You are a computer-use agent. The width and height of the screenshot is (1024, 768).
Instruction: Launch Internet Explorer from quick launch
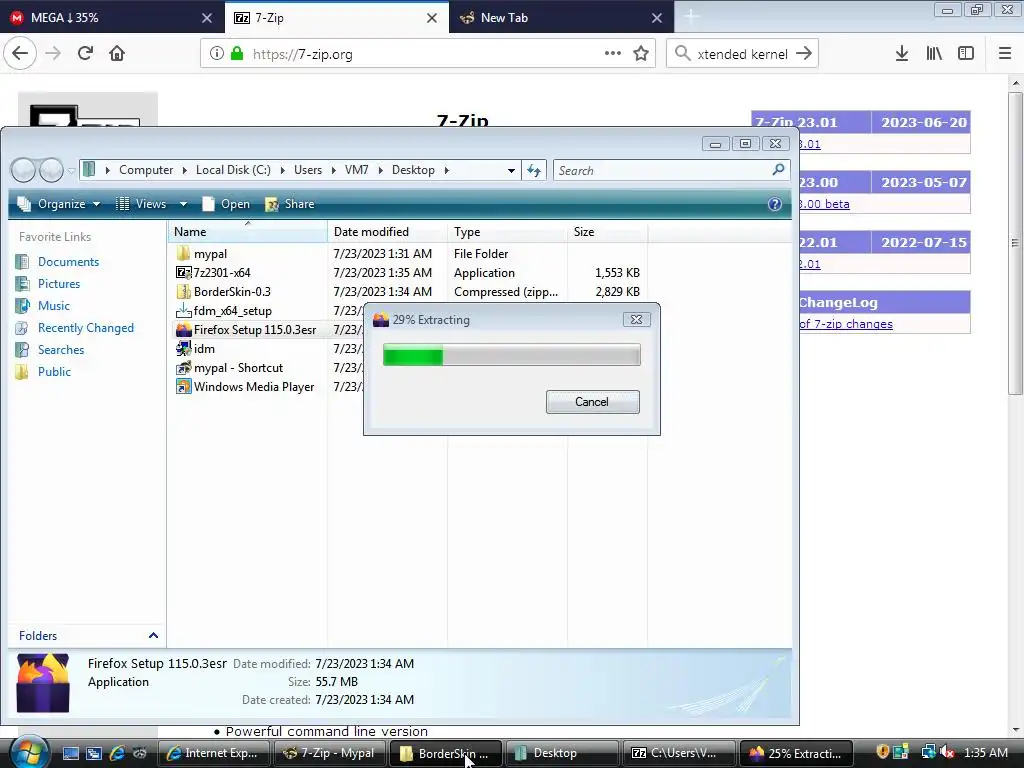pyautogui.click(x=118, y=753)
